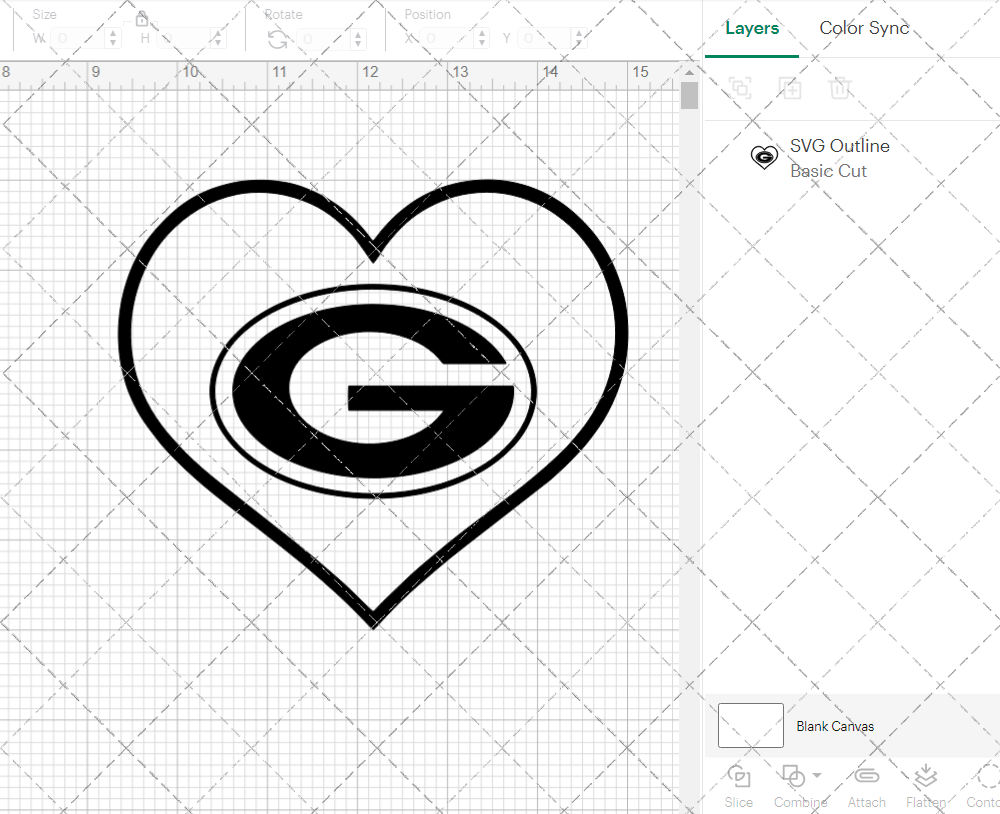
Task: Adjust height with stepper arrows
Action: 218,38
